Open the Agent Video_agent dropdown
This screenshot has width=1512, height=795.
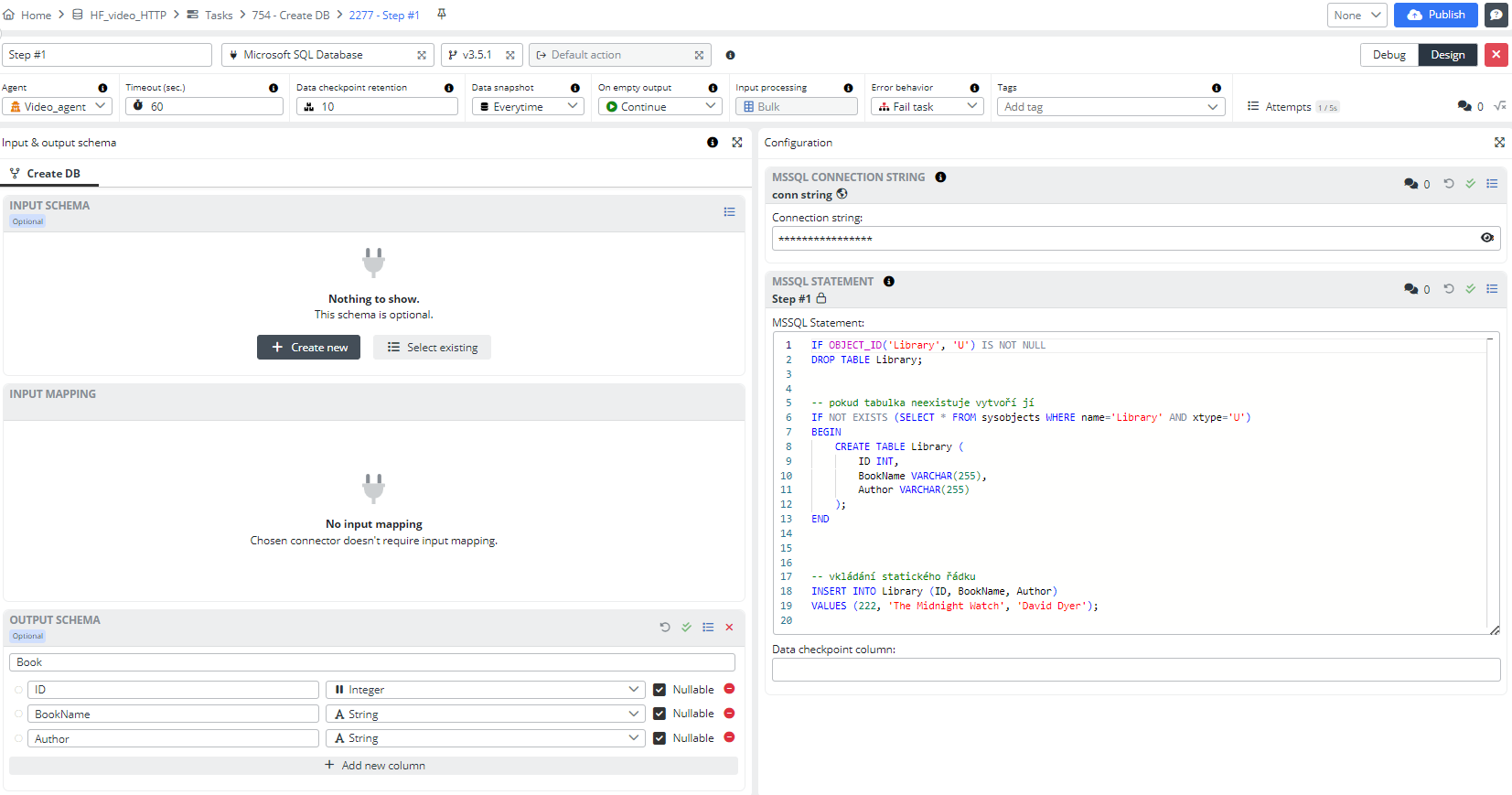[x=57, y=107]
